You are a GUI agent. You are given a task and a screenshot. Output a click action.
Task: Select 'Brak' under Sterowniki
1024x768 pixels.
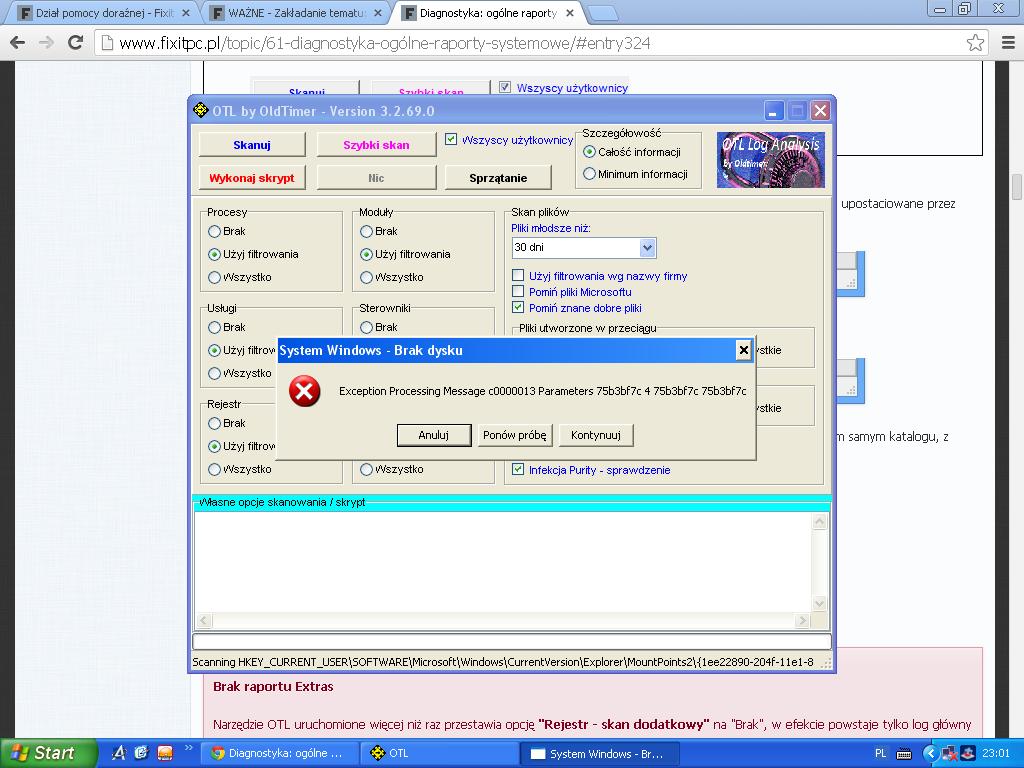pos(366,327)
